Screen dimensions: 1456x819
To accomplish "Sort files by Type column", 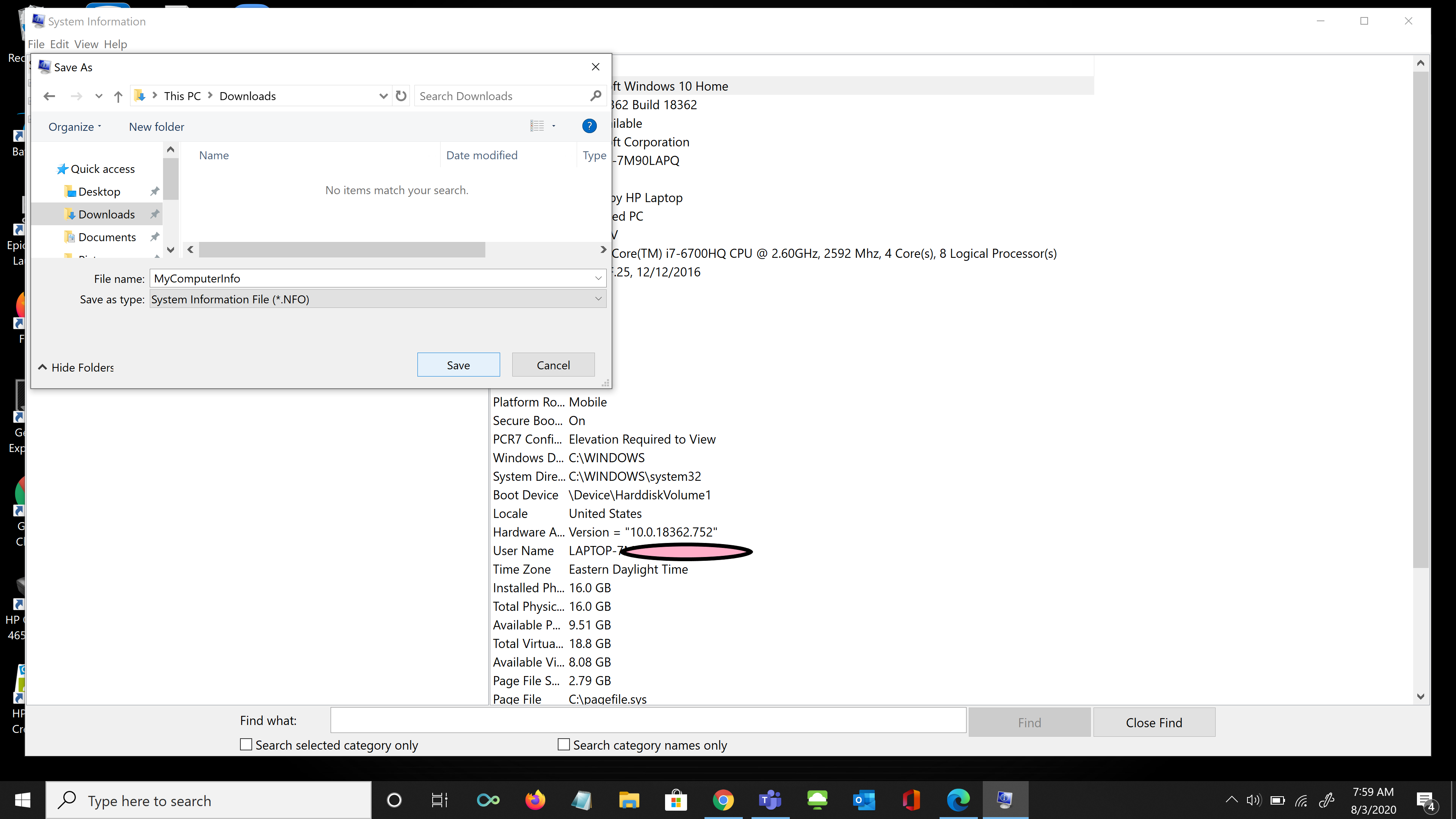I will (x=594, y=155).
